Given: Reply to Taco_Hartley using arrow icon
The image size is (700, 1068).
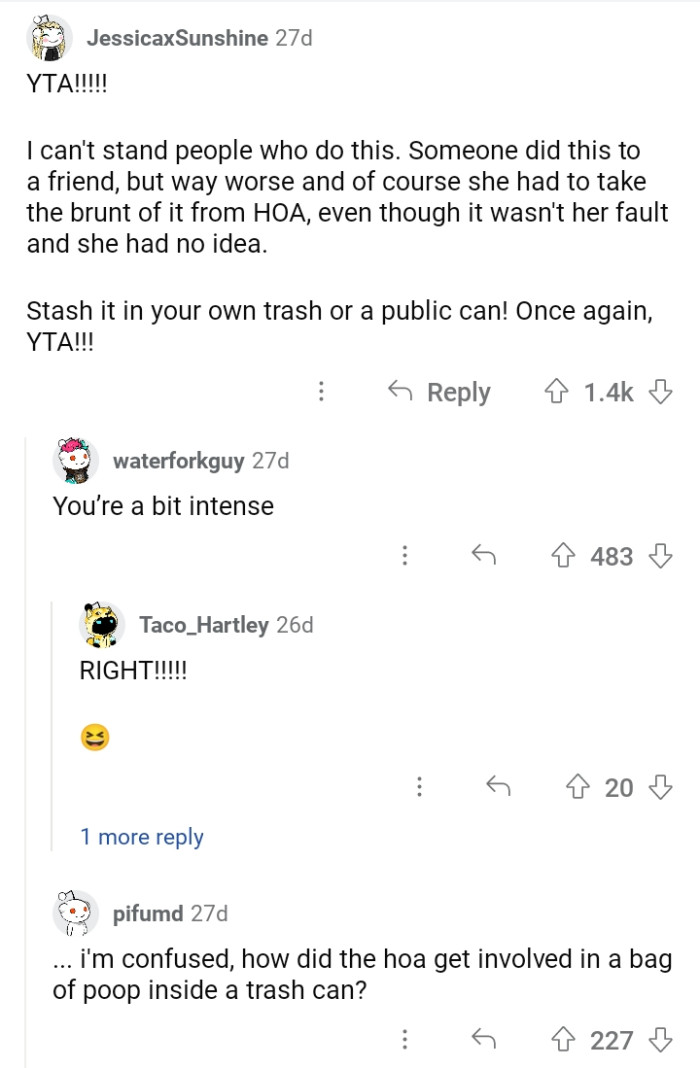Looking at the screenshot, I should [499, 787].
